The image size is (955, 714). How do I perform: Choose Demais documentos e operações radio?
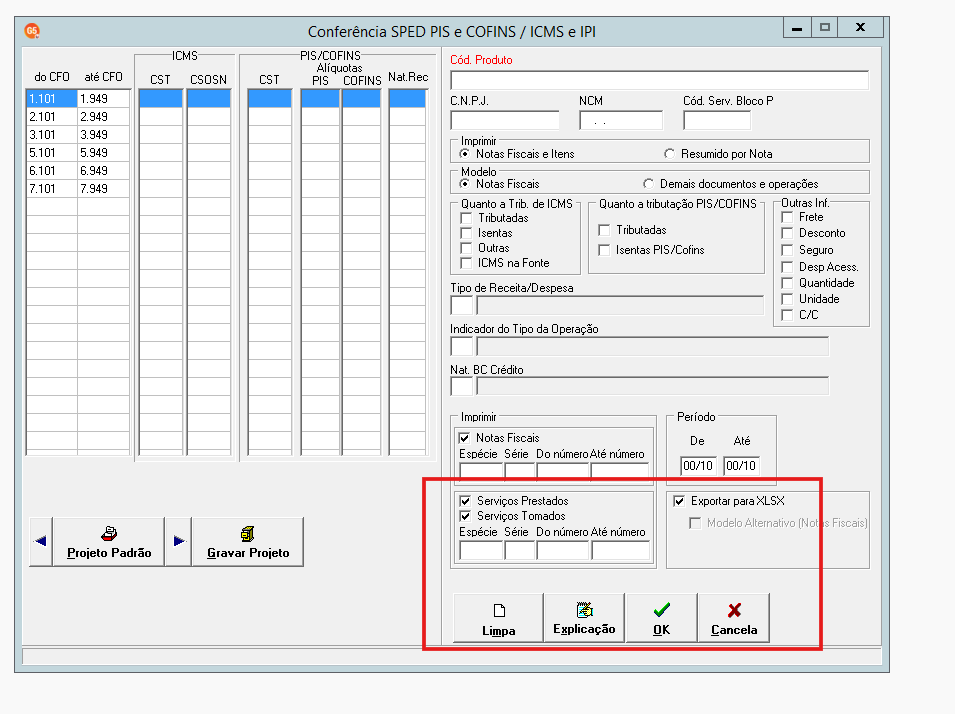coord(649,183)
